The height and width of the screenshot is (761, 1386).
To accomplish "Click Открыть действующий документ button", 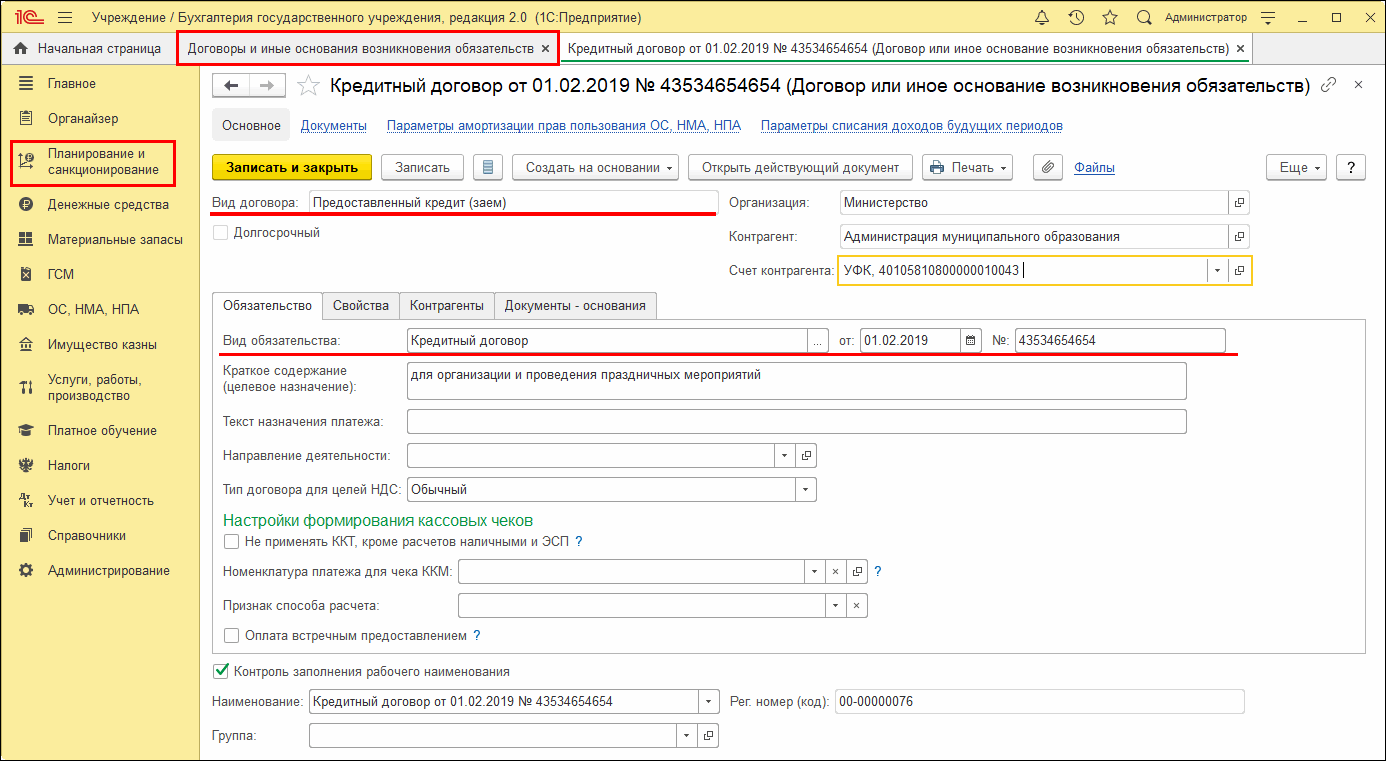I will 800,167.
